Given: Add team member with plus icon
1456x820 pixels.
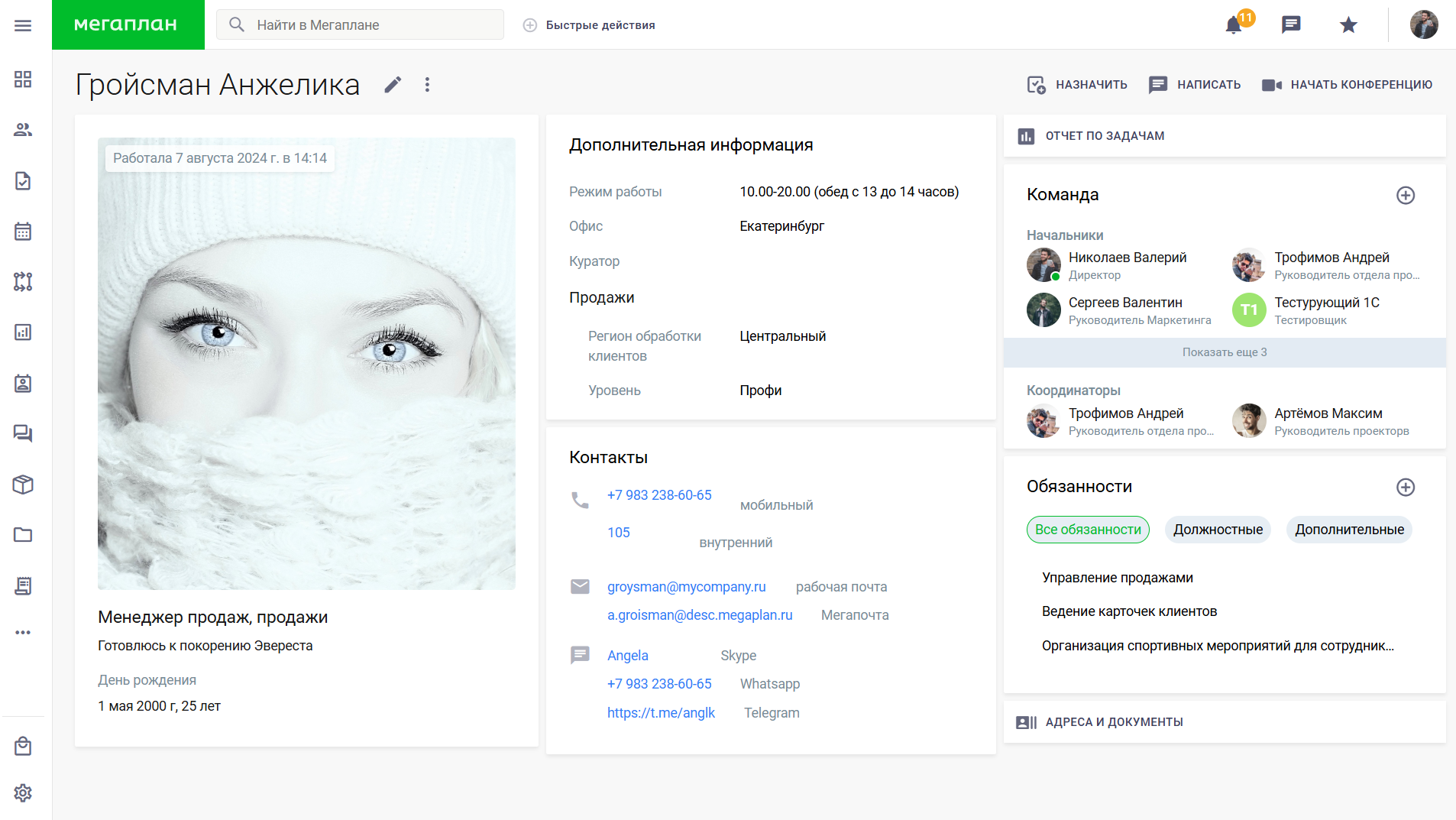Looking at the screenshot, I should coord(1406,196).
